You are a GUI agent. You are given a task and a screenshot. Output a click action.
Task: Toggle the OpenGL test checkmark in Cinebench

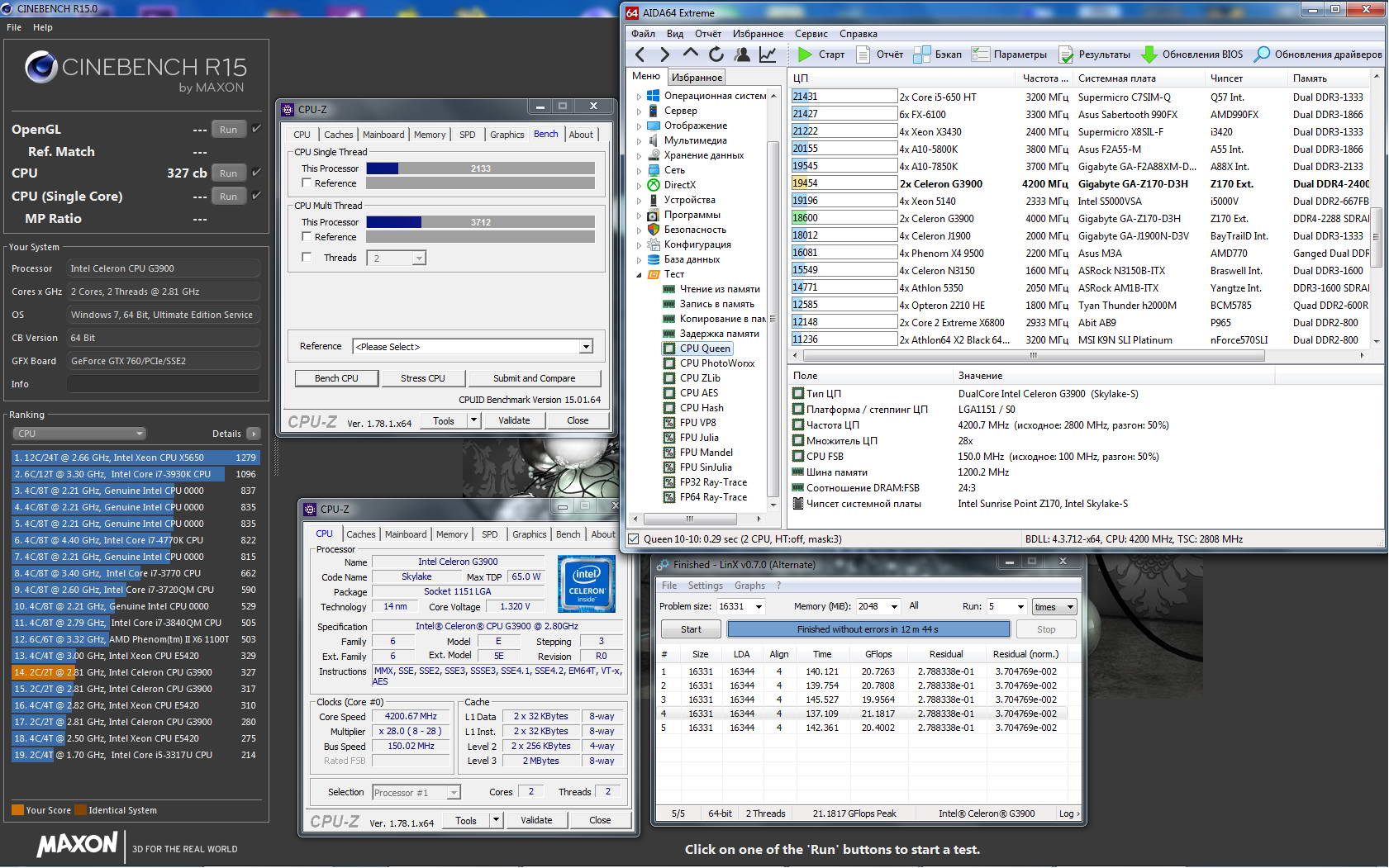[257, 129]
